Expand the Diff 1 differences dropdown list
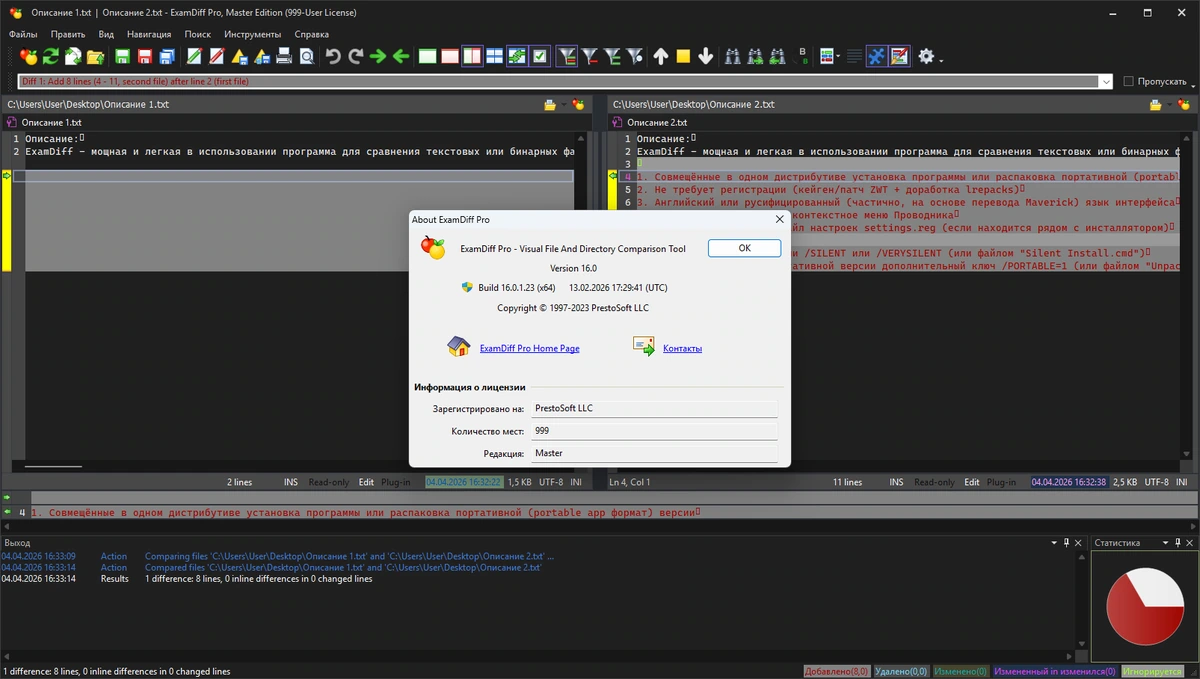 1105,81
